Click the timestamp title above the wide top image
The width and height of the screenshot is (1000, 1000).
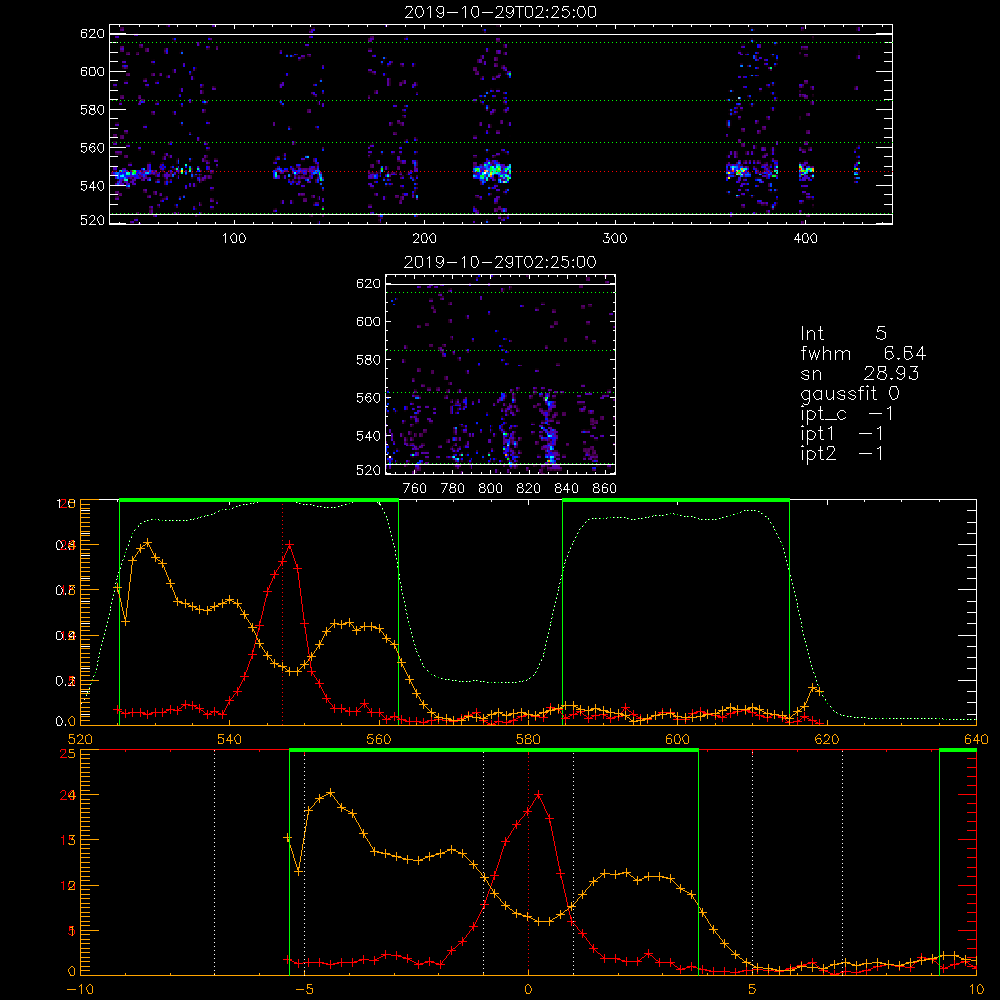click(501, 12)
